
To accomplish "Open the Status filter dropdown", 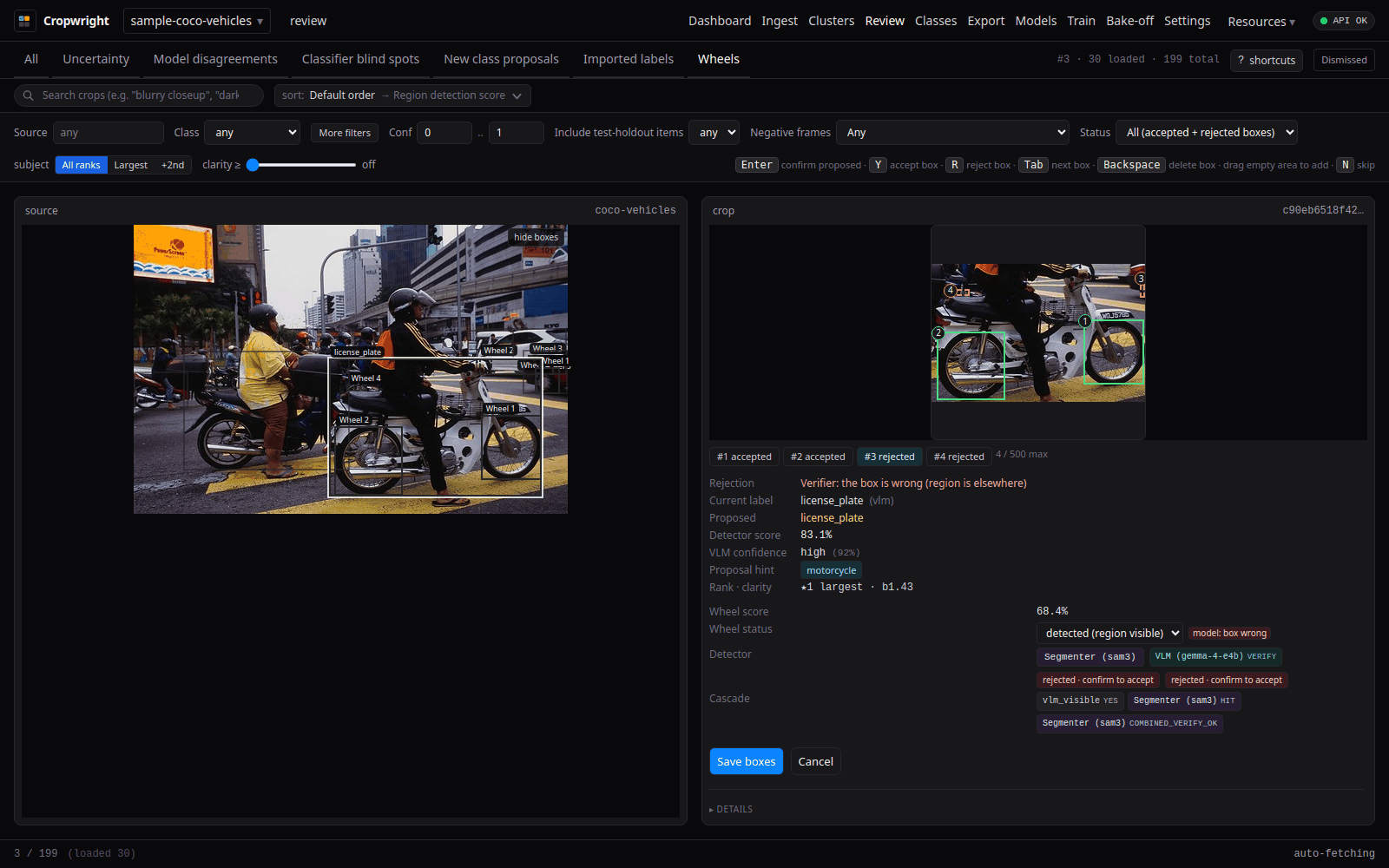I will (1206, 133).
